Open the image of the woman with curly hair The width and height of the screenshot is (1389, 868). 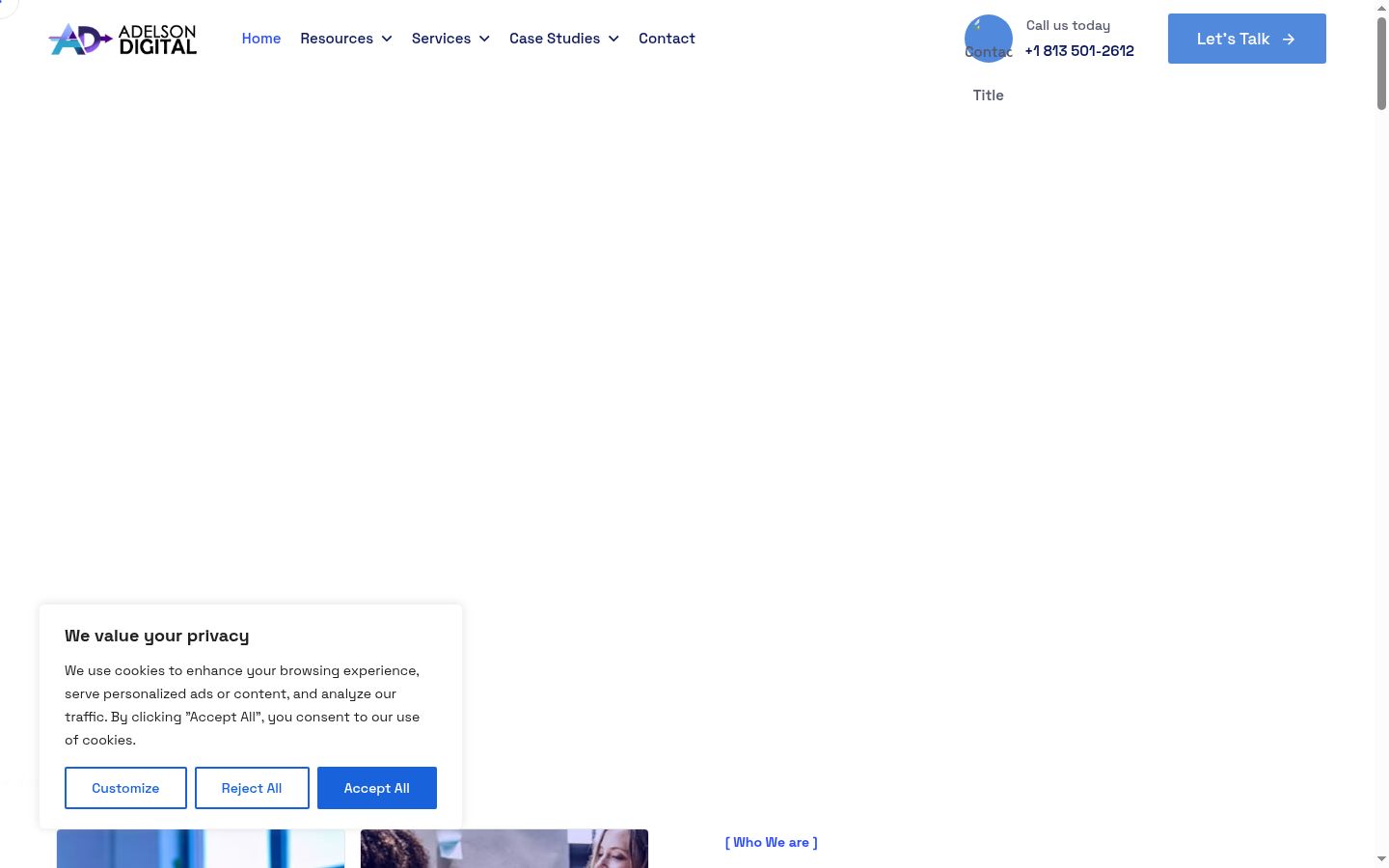(504, 849)
